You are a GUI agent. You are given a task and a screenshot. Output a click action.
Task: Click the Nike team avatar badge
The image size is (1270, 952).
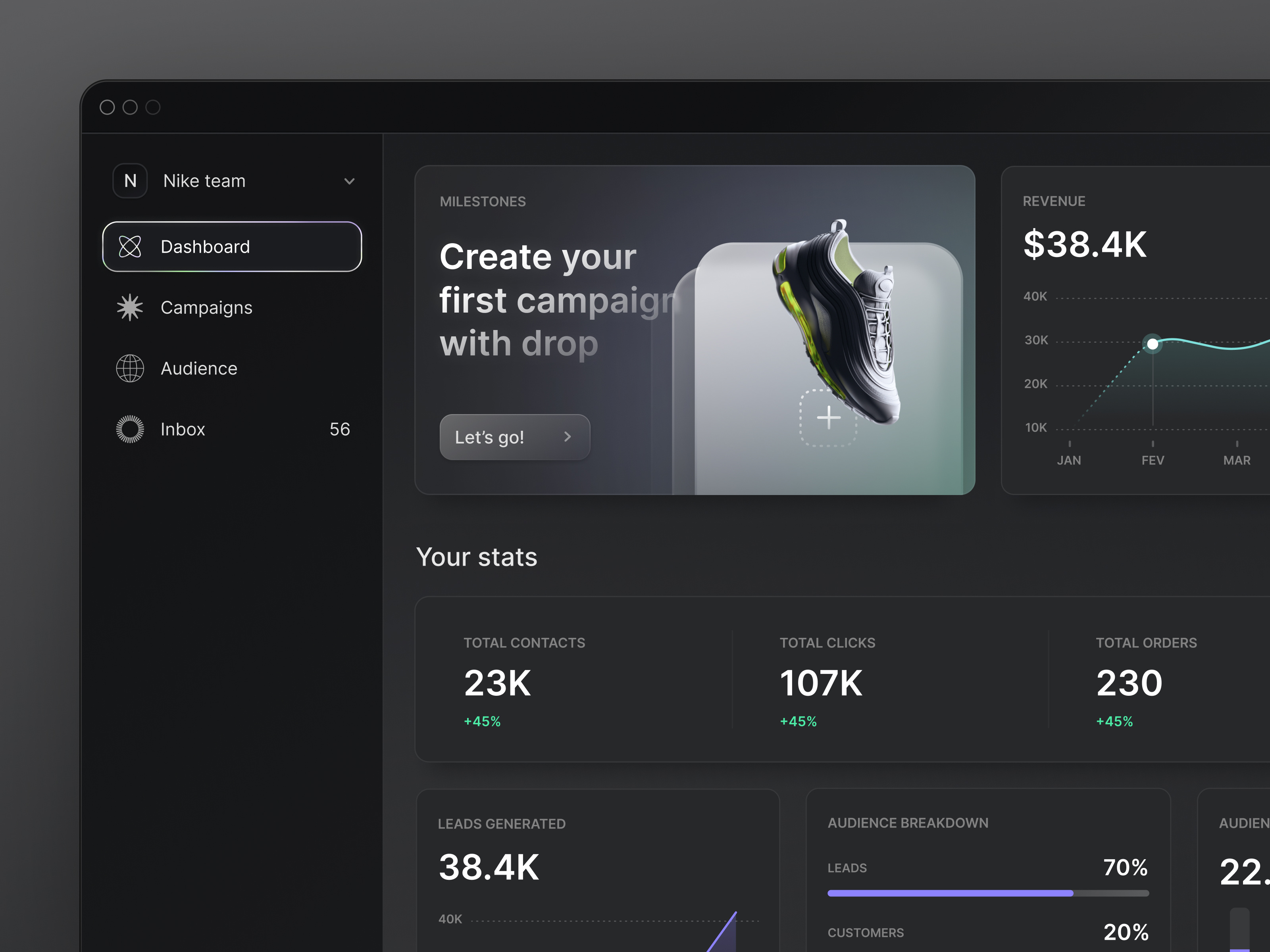pyautogui.click(x=130, y=181)
